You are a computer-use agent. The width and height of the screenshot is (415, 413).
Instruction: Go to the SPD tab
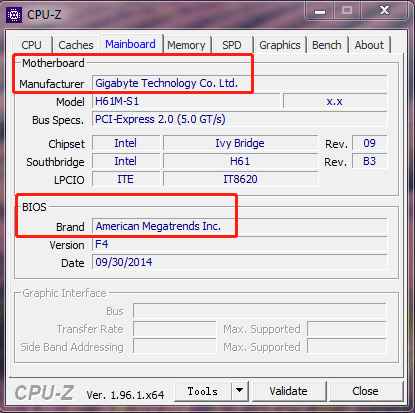coord(232,45)
